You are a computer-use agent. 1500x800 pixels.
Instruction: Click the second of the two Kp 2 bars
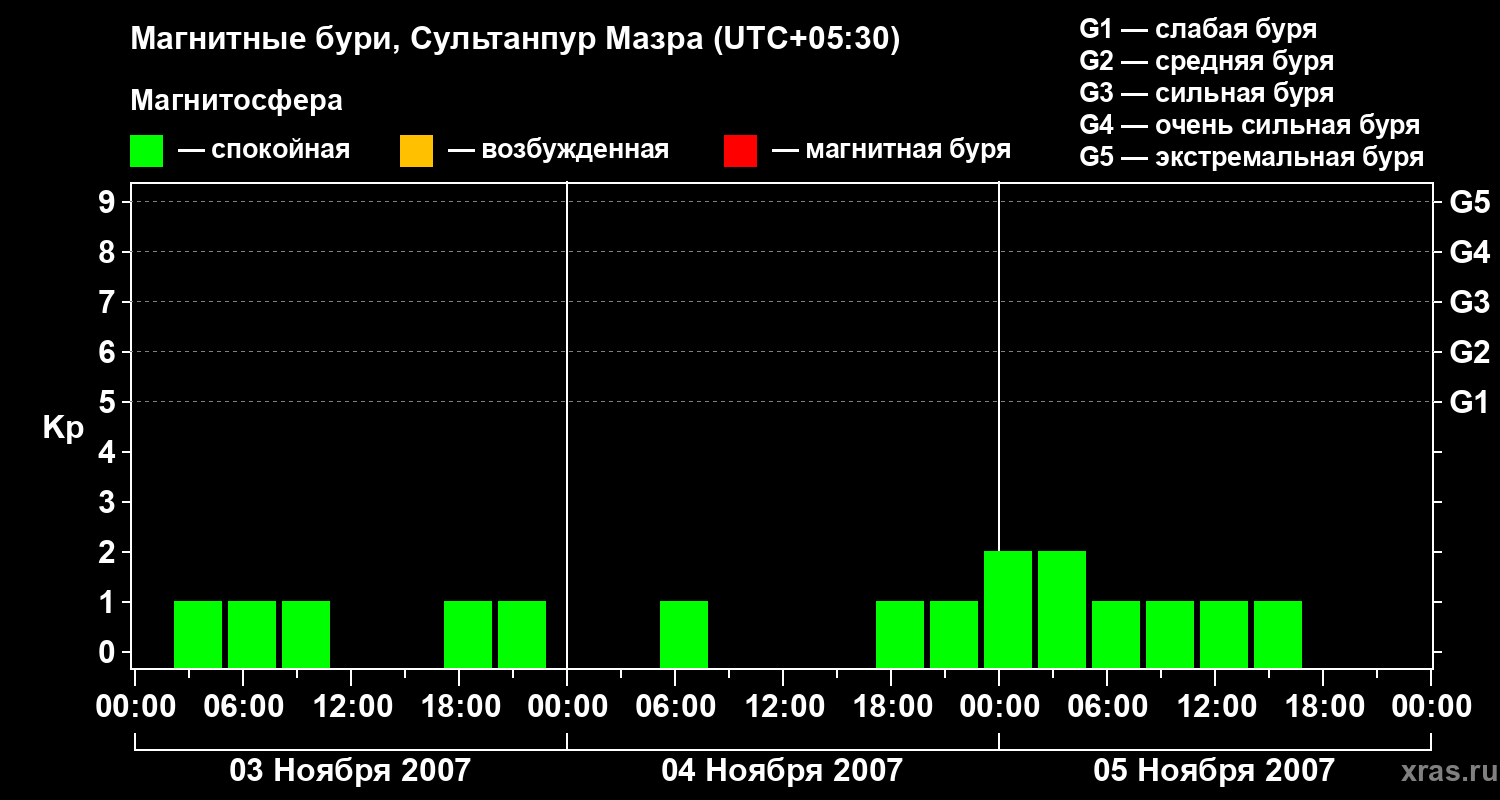click(x=1062, y=609)
